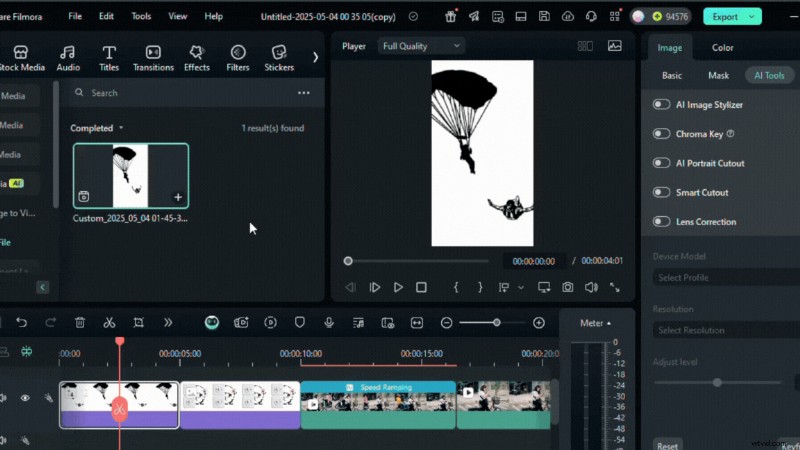Enter fullscreen preview with the arrows icon

click(615, 288)
